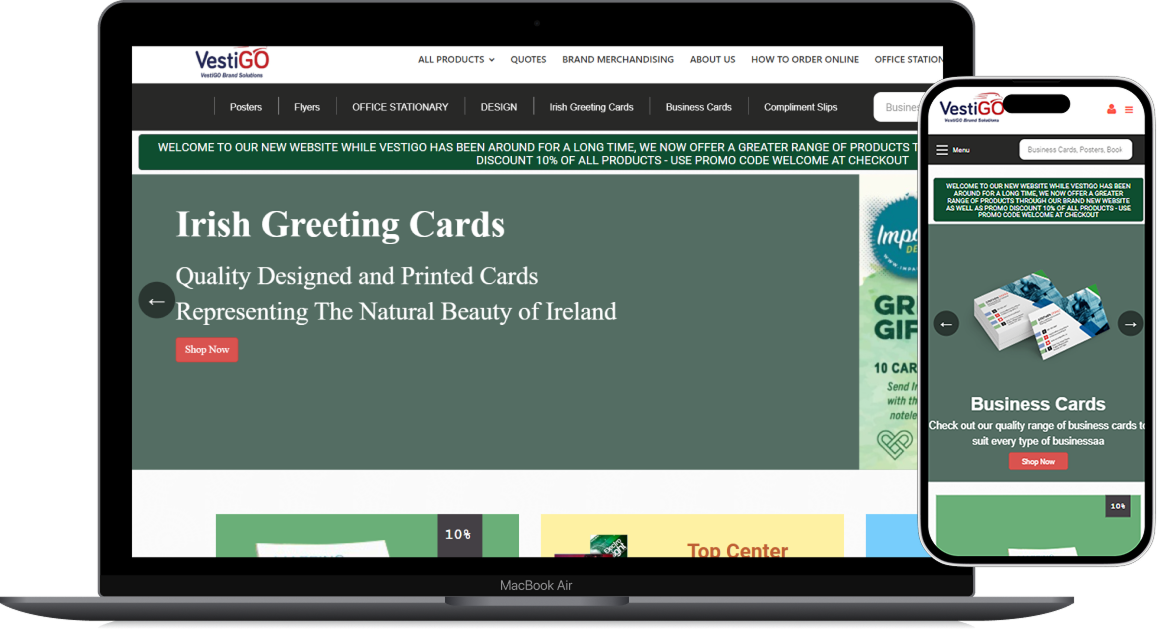Open the Compliment Slips category
1157x629 pixels.
(x=800, y=107)
